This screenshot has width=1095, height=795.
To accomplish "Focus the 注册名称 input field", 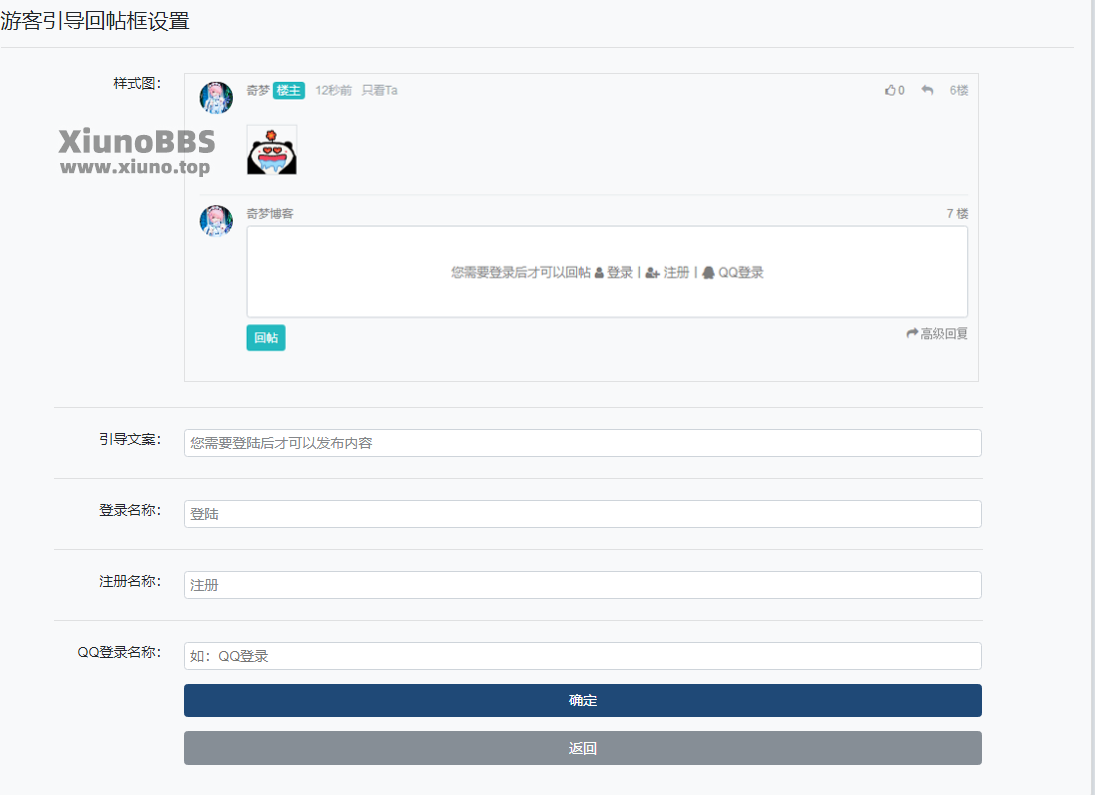I will tap(582, 585).
